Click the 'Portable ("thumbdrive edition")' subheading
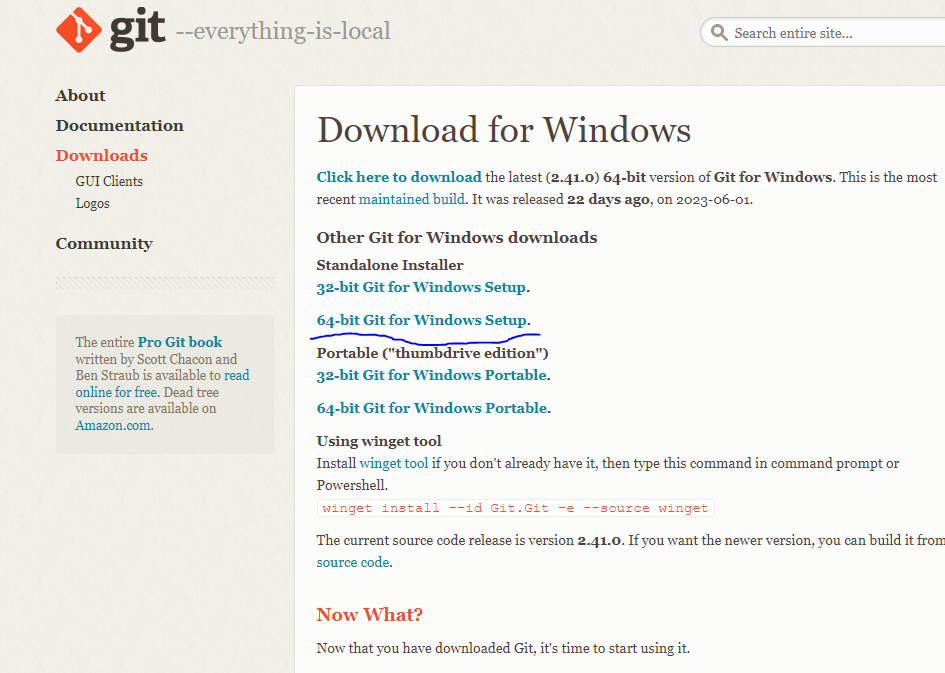The height and width of the screenshot is (673, 945). coord(432,353)
